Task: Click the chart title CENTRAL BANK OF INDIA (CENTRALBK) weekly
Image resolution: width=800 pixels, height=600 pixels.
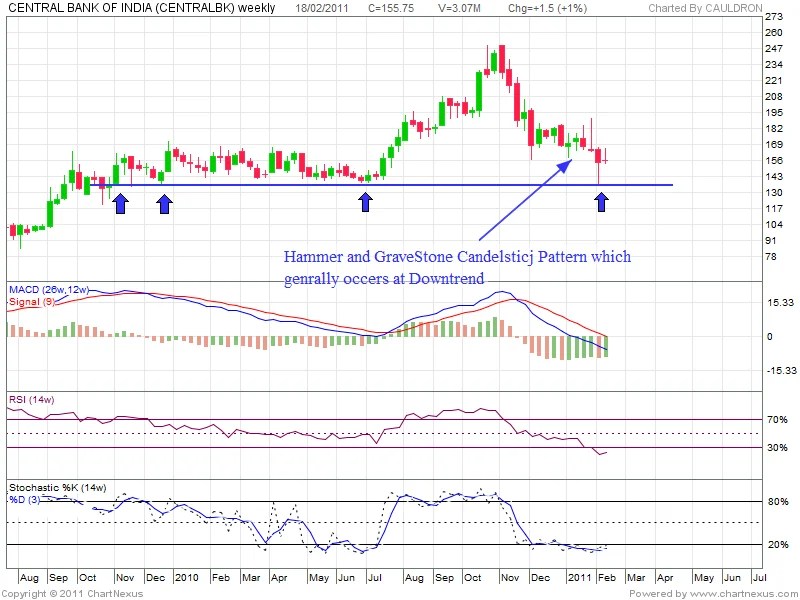Action: 142,8
